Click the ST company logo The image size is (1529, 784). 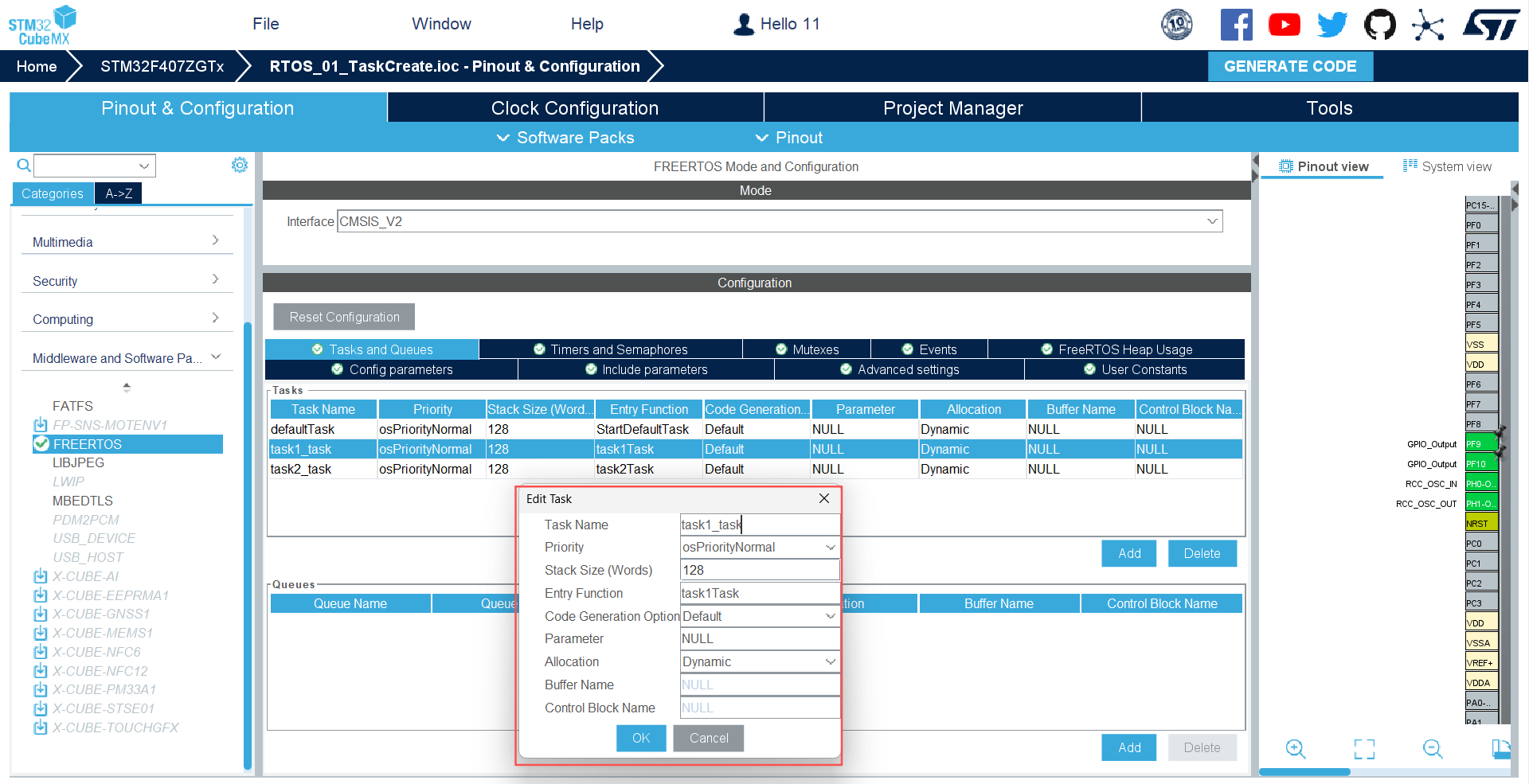coord(1491,25)
